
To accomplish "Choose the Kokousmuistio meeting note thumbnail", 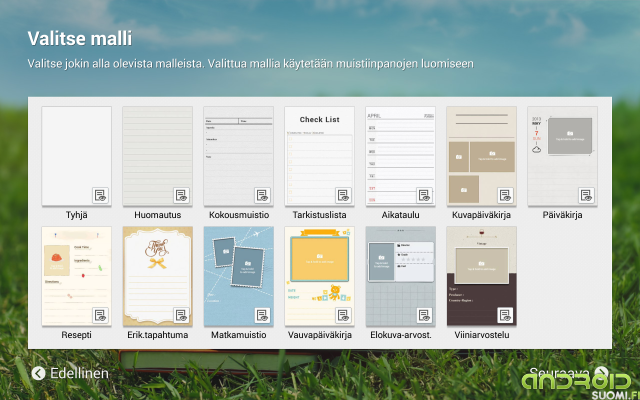I will tap(238, 156).
